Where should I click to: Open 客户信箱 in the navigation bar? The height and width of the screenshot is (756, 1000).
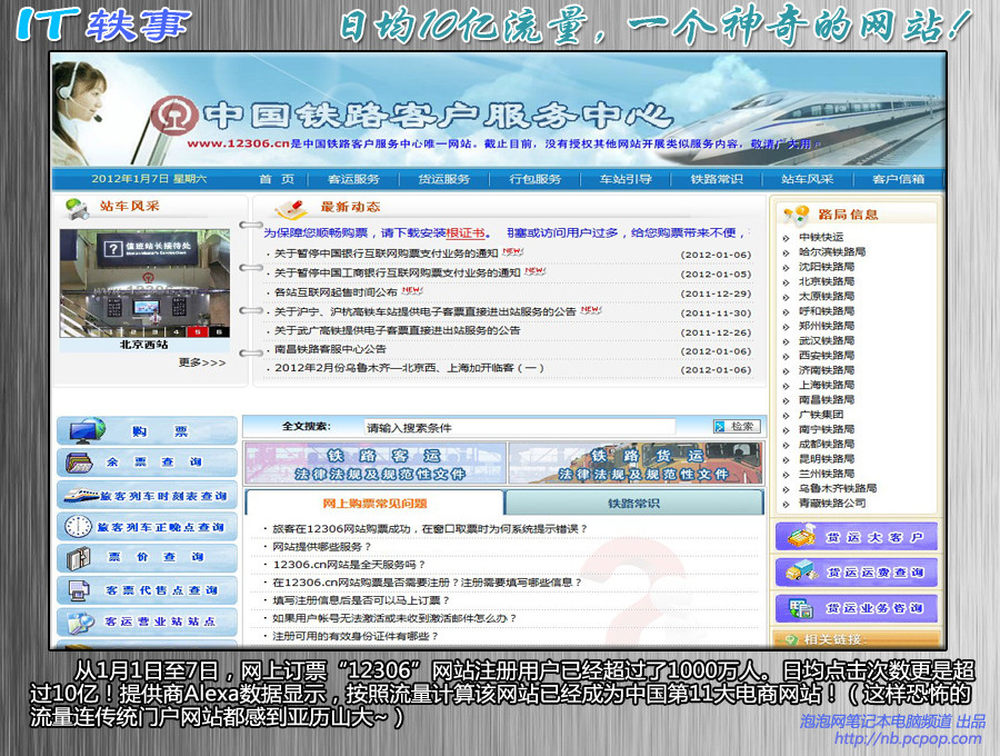899,179
